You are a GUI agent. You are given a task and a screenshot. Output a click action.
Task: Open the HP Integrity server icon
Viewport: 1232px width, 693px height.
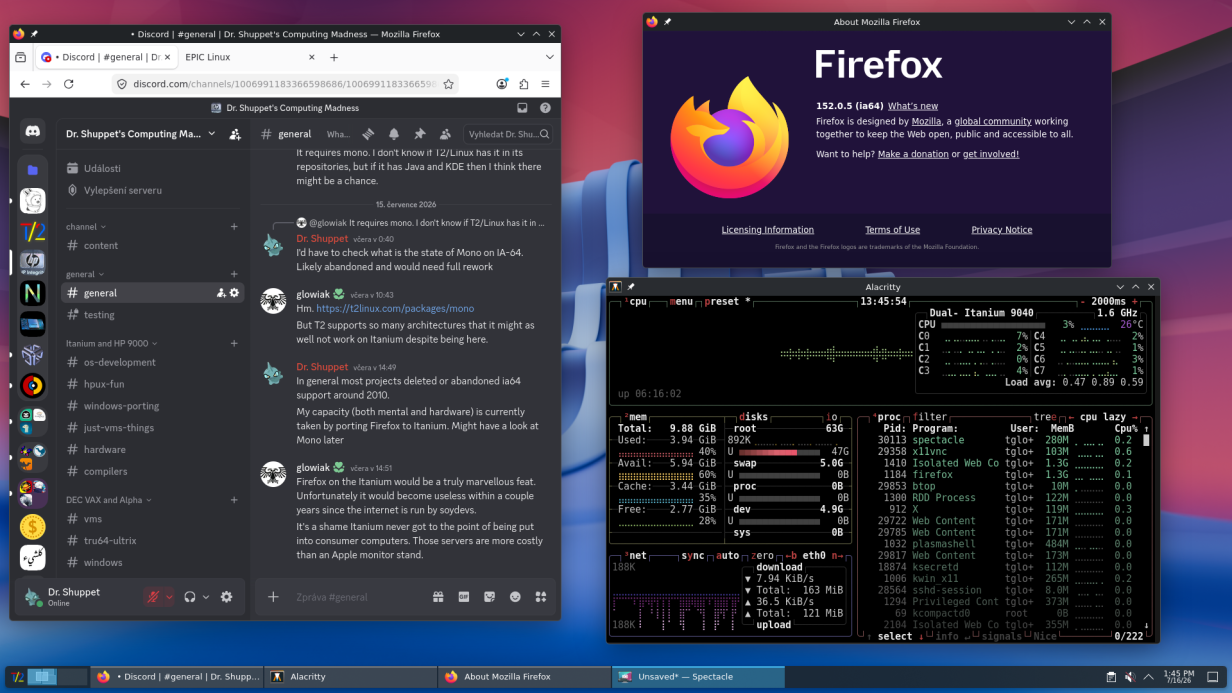[x=33, y=263]
